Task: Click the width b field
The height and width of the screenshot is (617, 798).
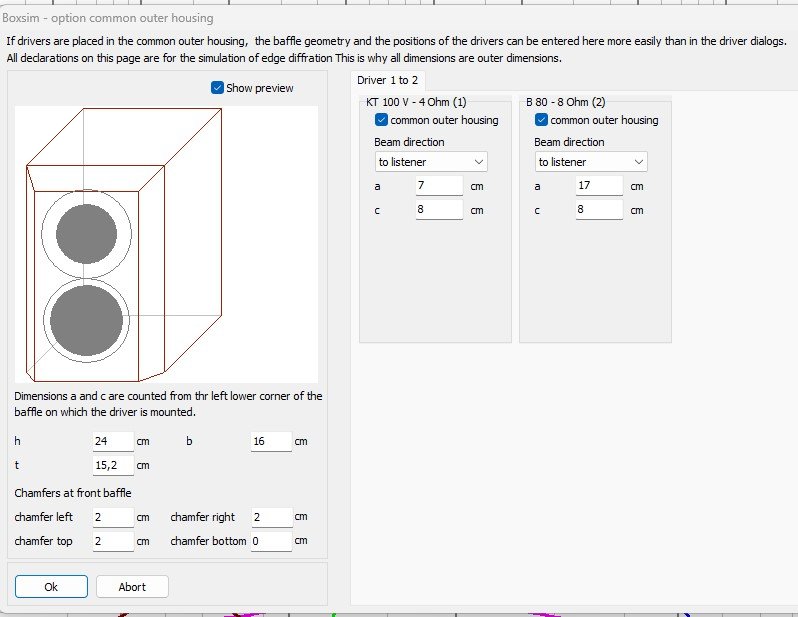Action: point(271,441)
